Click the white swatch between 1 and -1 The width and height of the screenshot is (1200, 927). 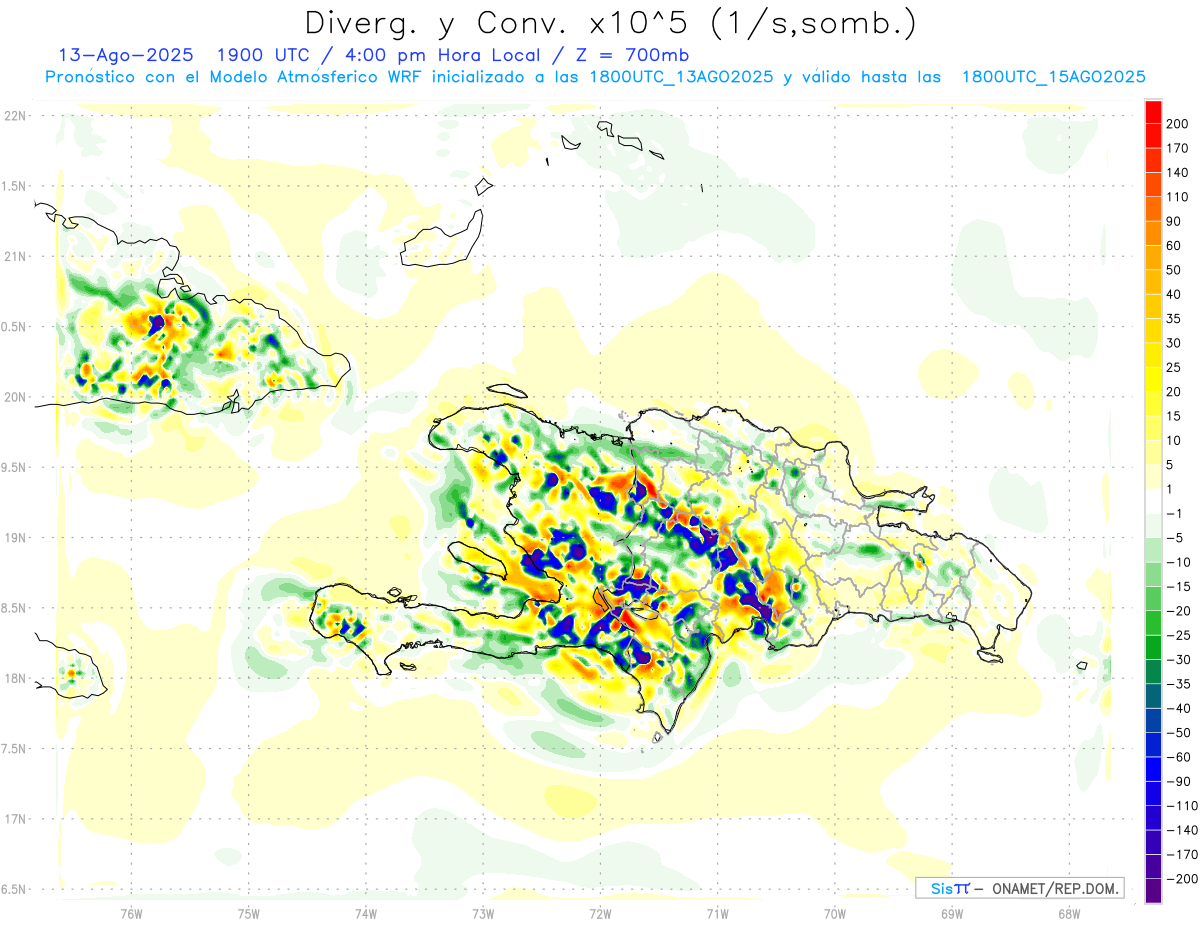click(x=1154, y=501)
